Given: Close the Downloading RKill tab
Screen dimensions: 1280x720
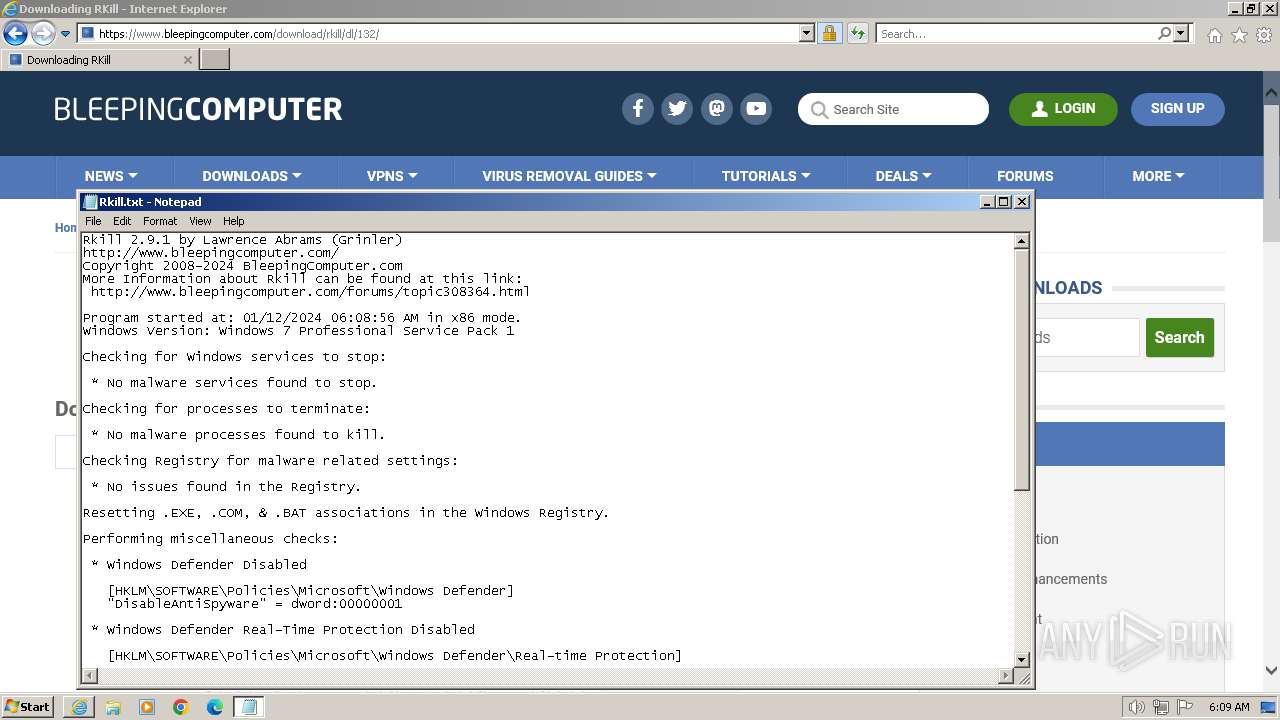Looking at the screenshot, I should pyautogui.click(x=187, y=60).
